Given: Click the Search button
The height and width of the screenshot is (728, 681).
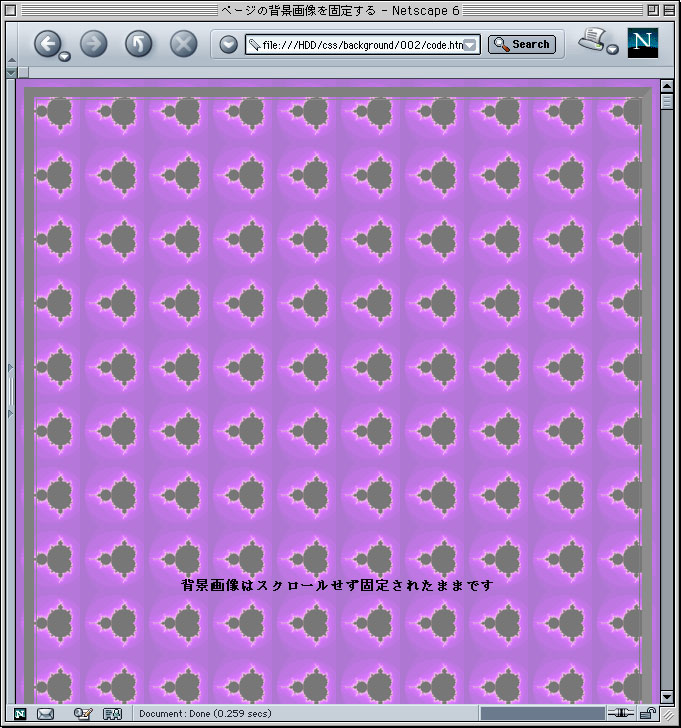Looking at the screenshot, I should coord(522,44).
